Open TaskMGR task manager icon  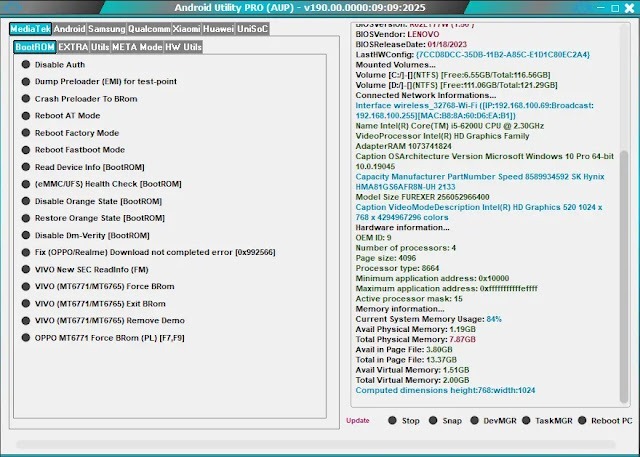click(x=526, y=421)
